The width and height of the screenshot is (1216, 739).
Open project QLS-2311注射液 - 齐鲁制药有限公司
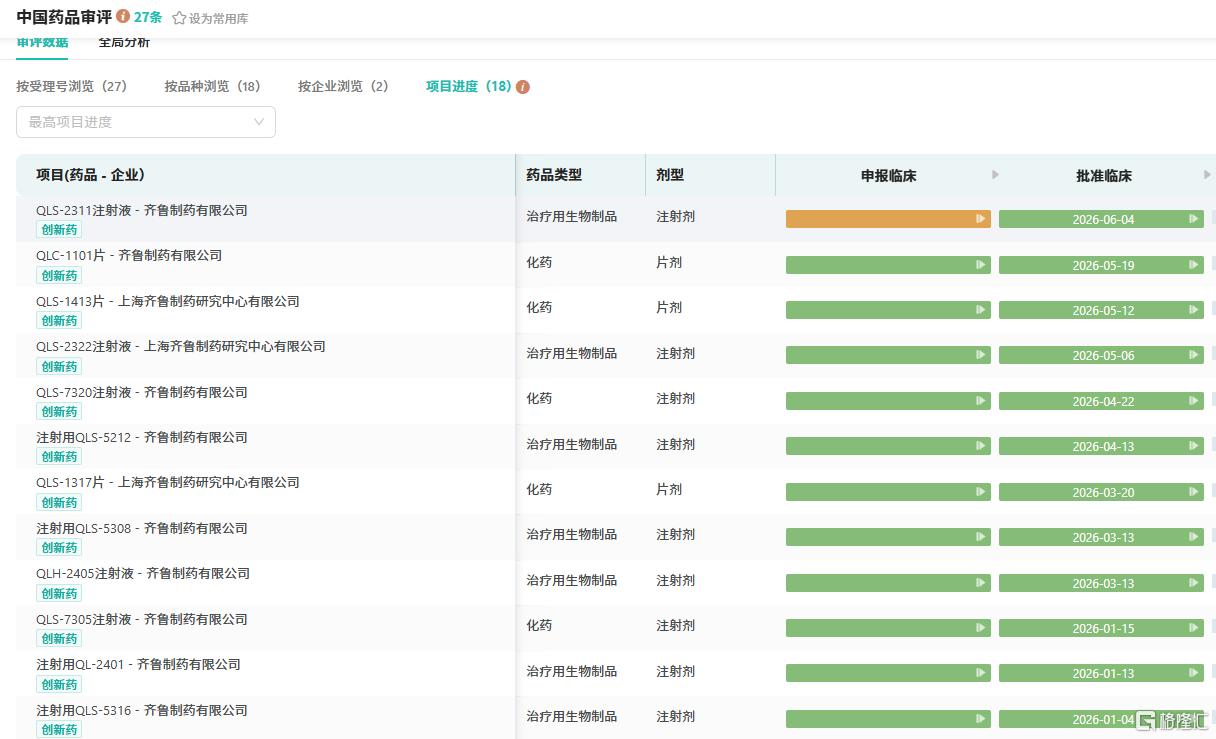(x=142, y=211)
